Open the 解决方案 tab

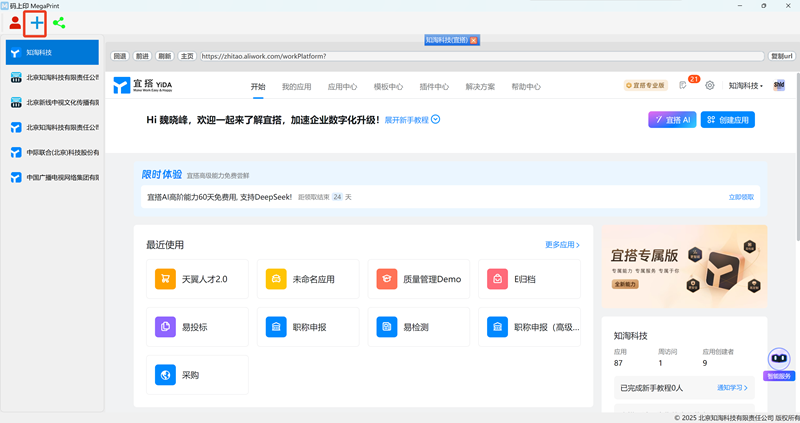click(480, 87)
